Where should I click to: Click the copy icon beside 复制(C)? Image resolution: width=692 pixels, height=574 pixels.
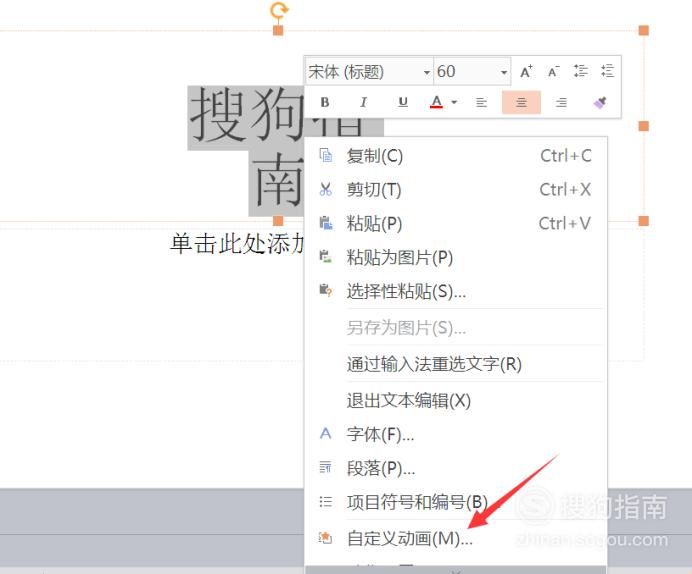tap(325, 155)
